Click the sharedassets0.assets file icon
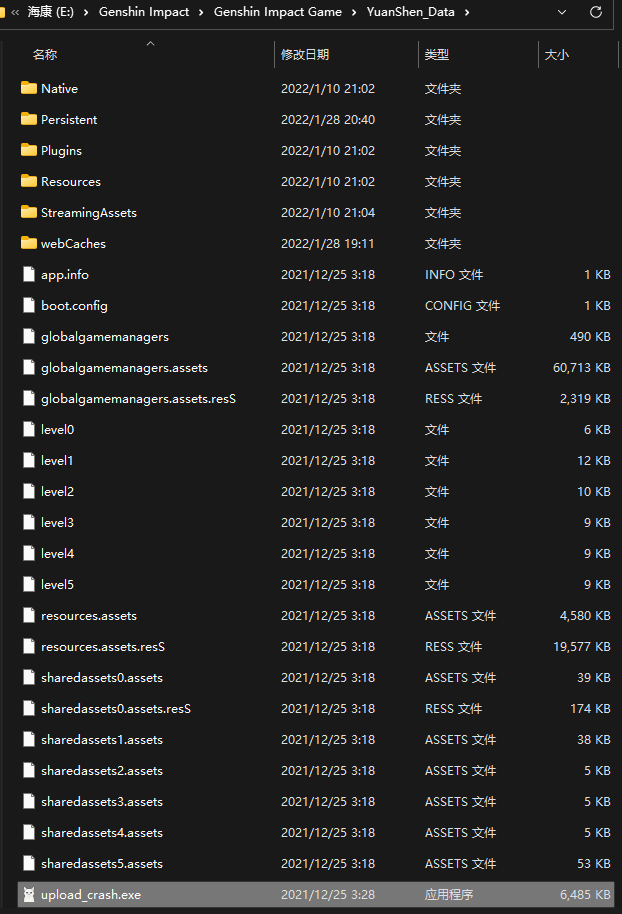Image resolution: width=622 pixels, height=914 pixels. click(x=29, y=677)
